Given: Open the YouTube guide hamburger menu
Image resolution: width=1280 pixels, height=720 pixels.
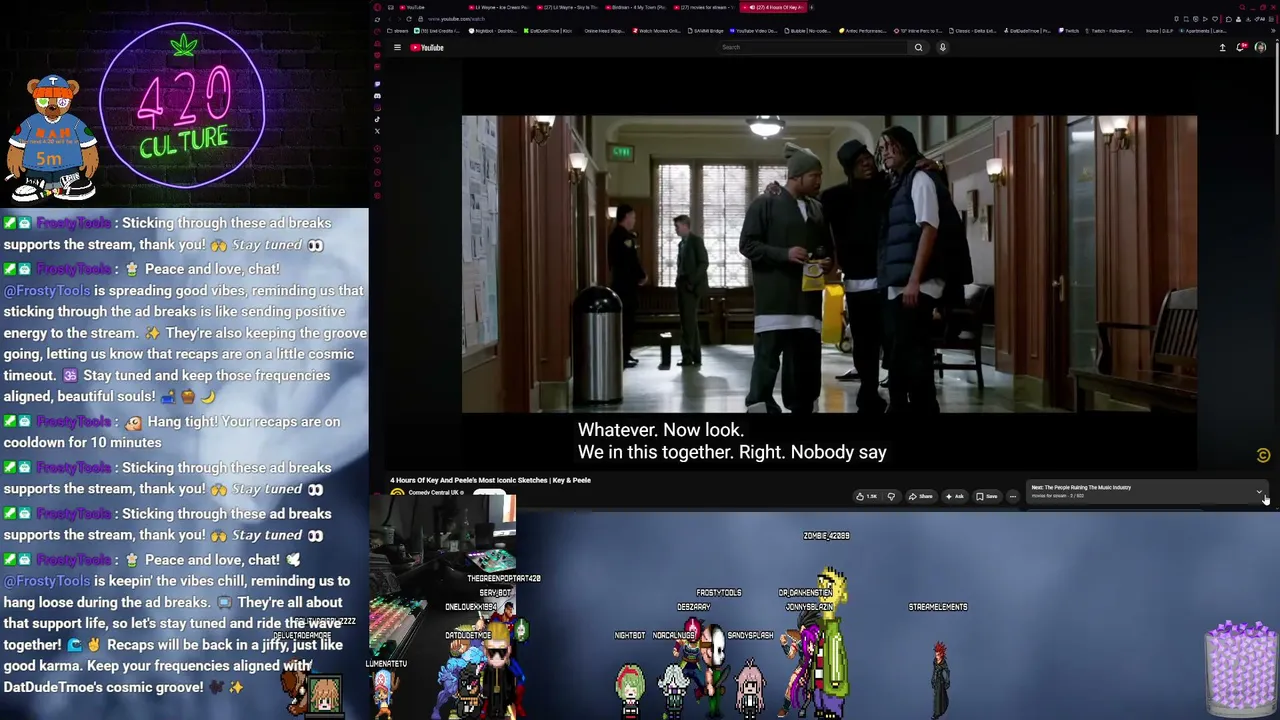Looking at the screenshot, I should point(397,47).
